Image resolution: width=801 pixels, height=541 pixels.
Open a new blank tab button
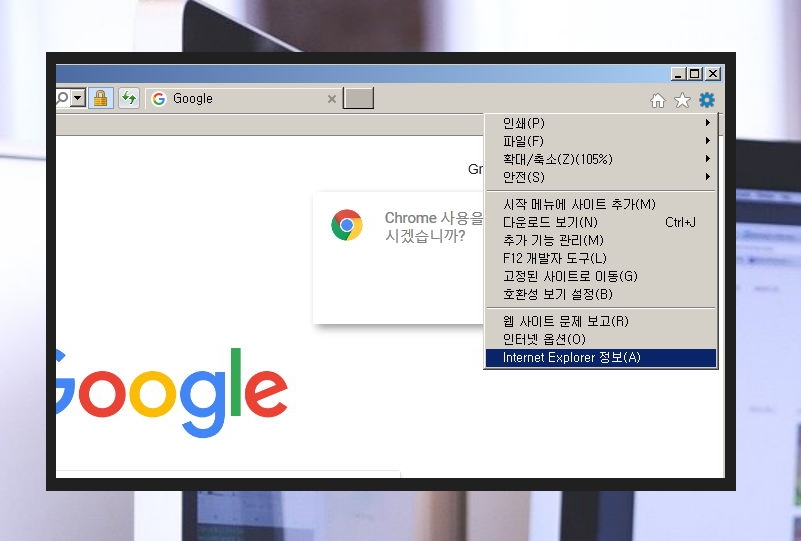(358, 98)
